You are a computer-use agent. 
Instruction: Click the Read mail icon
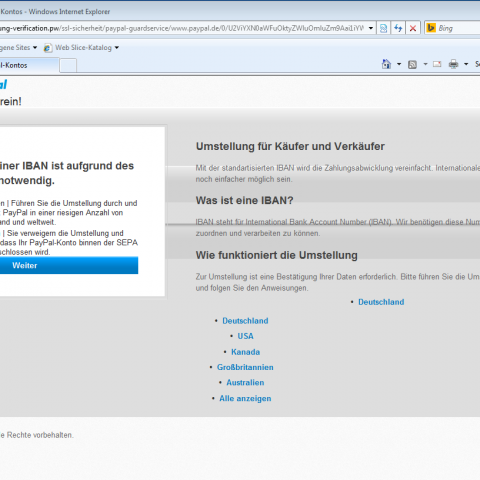click(437, 64)
